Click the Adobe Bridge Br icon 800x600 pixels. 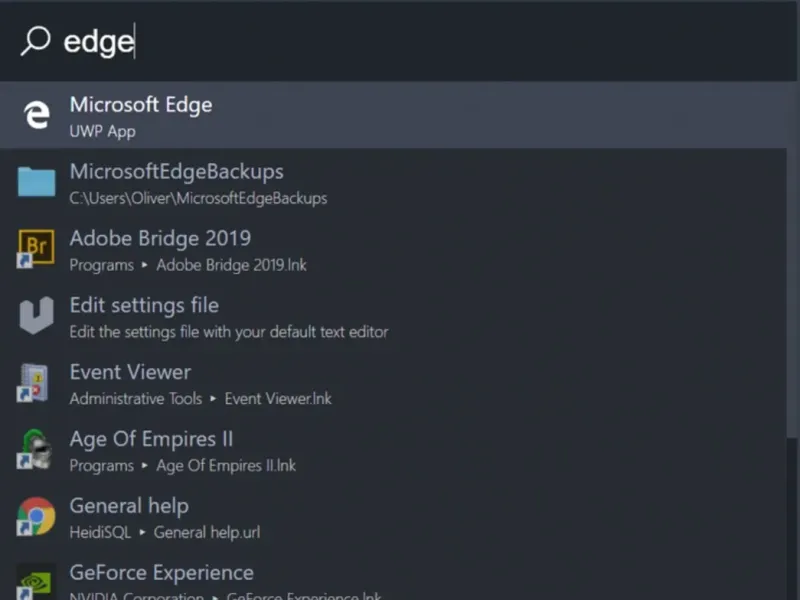pos(36,248)
